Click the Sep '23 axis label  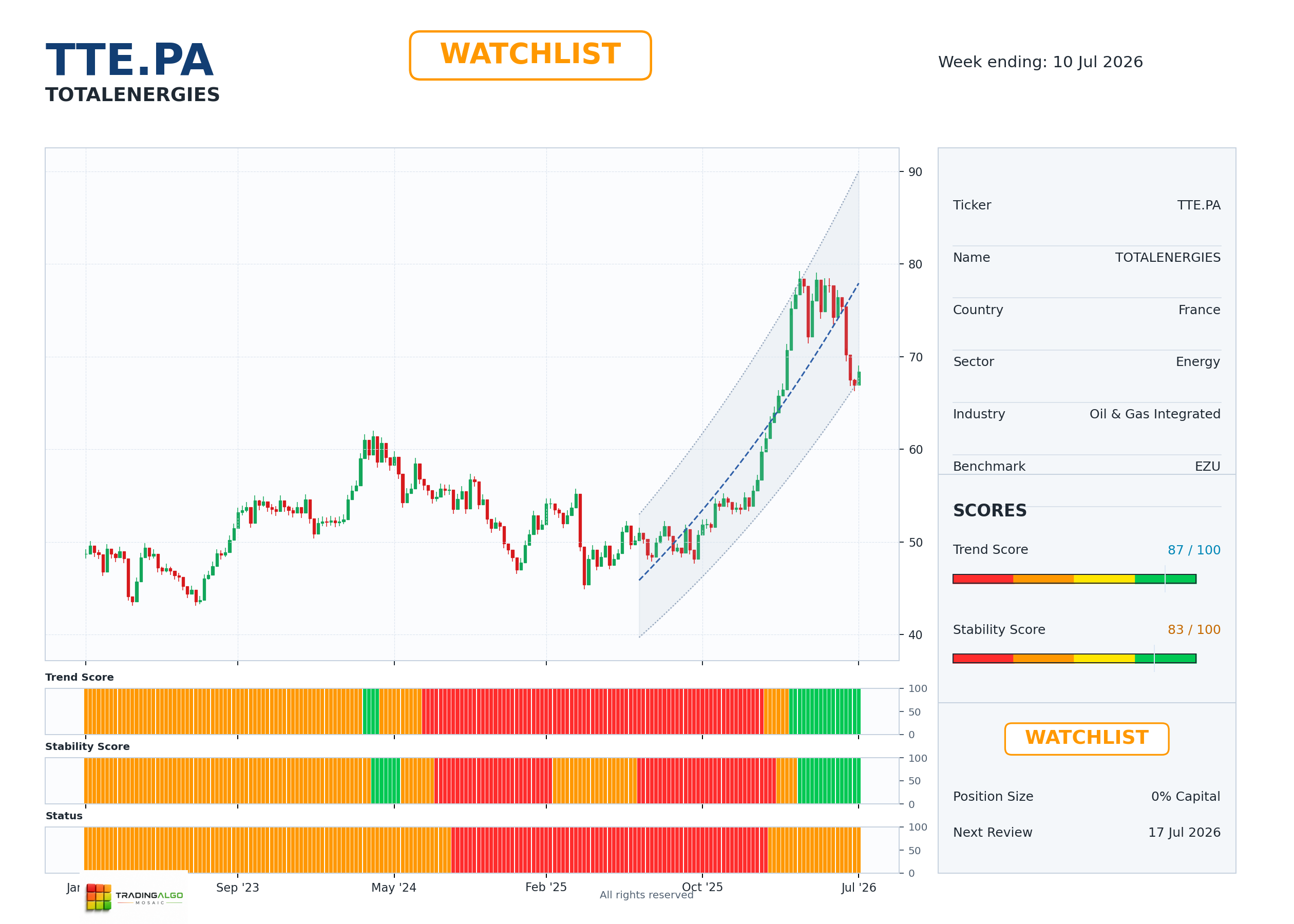tap(237, 888)
